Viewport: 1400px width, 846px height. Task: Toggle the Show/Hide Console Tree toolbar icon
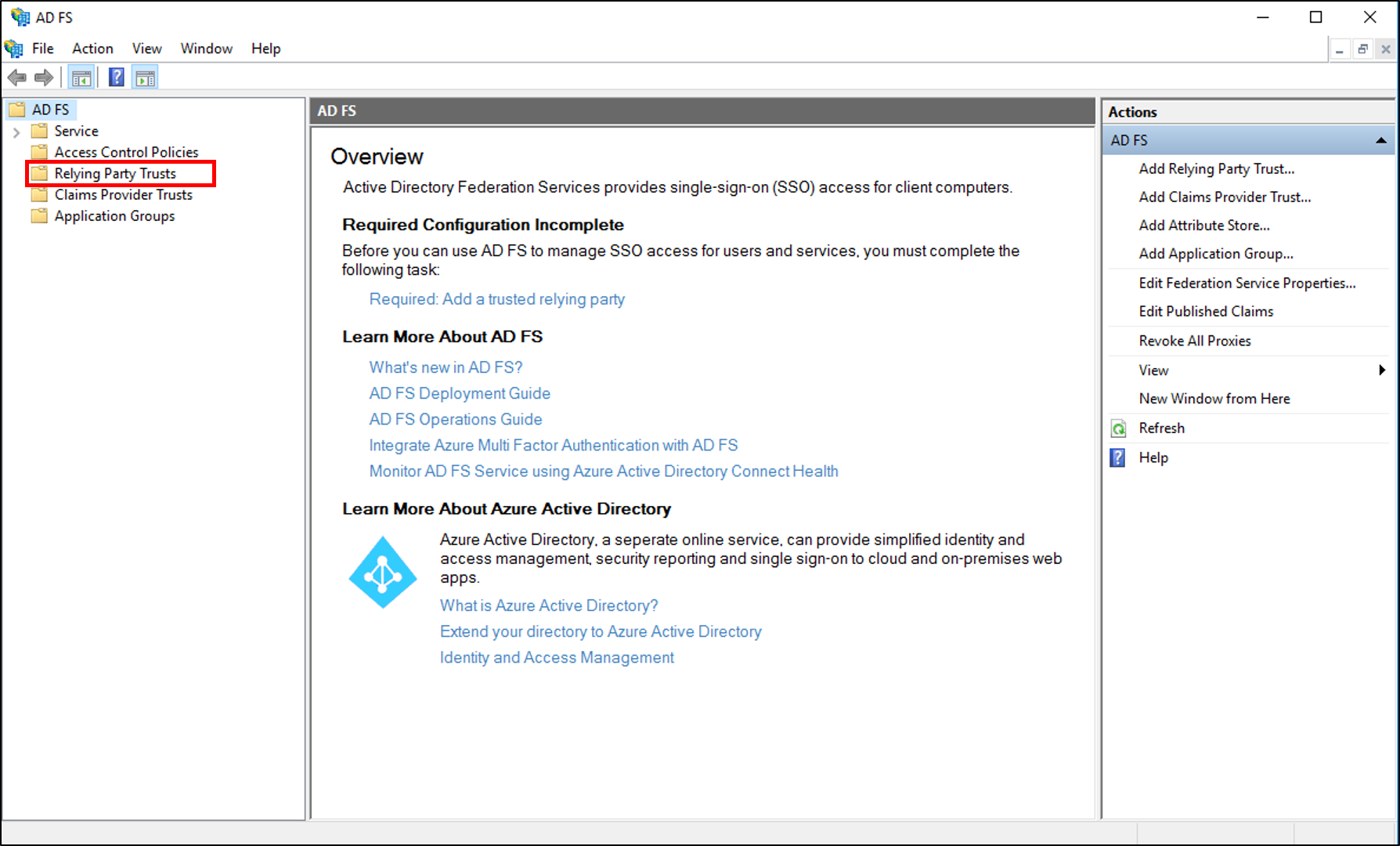point(81,78)
